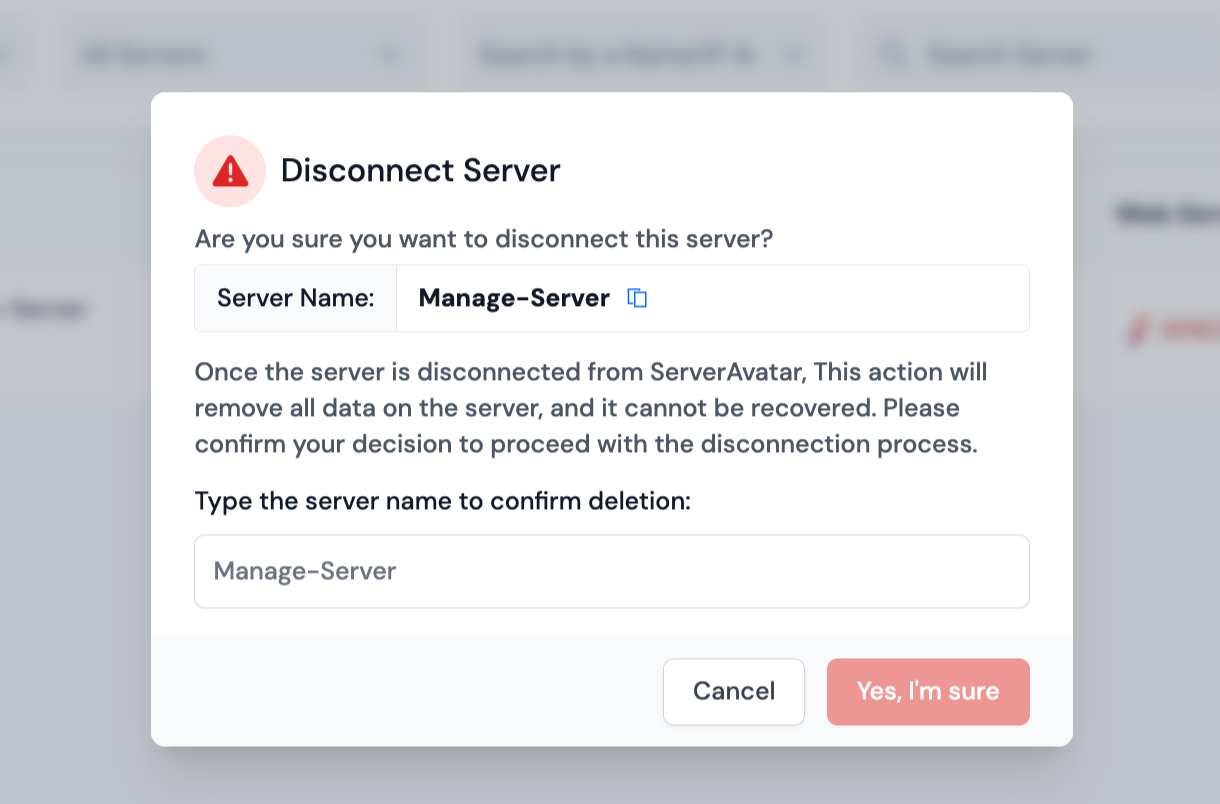Confirm disconnection with Yes, I'm sure button
The height and width of the screenshot is (804, 1220).
[928, 691]
